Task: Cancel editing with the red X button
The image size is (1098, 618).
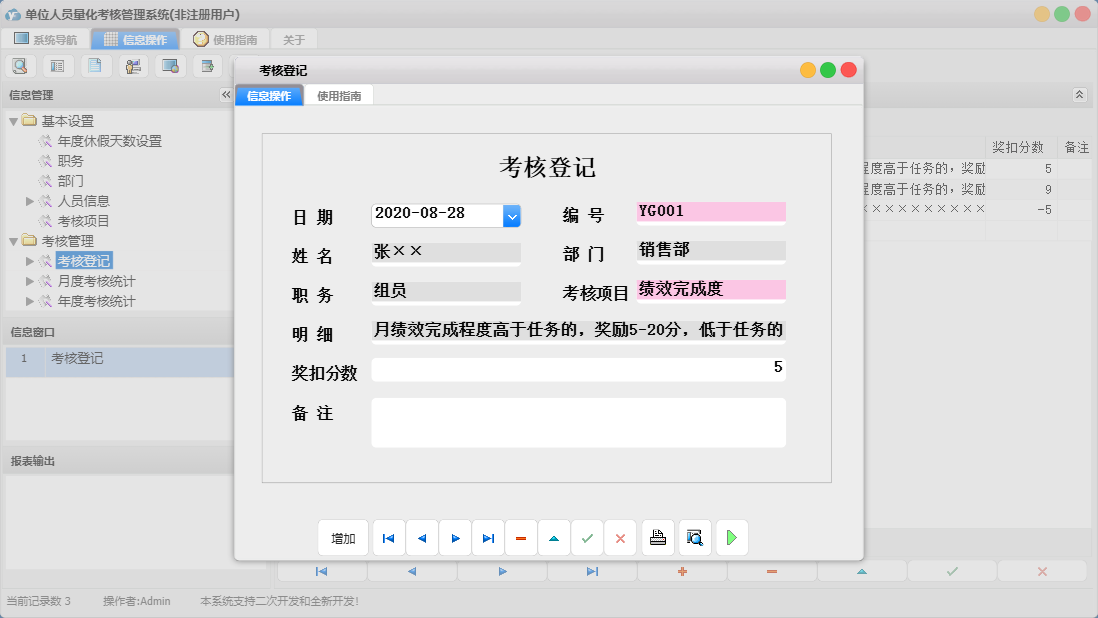Action: 620,537
